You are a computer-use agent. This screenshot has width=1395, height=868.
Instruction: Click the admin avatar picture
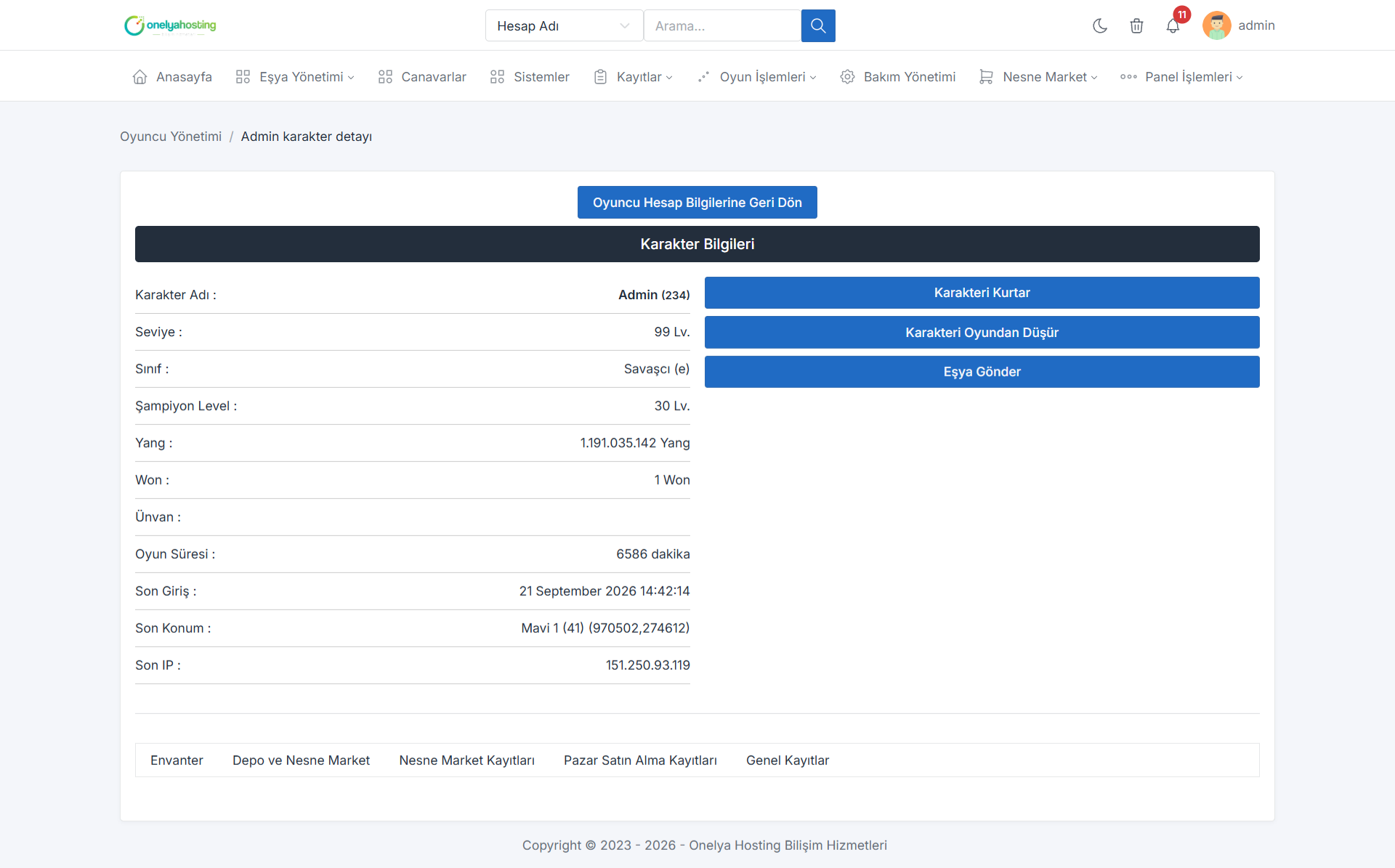click(x=1216, y=25)
